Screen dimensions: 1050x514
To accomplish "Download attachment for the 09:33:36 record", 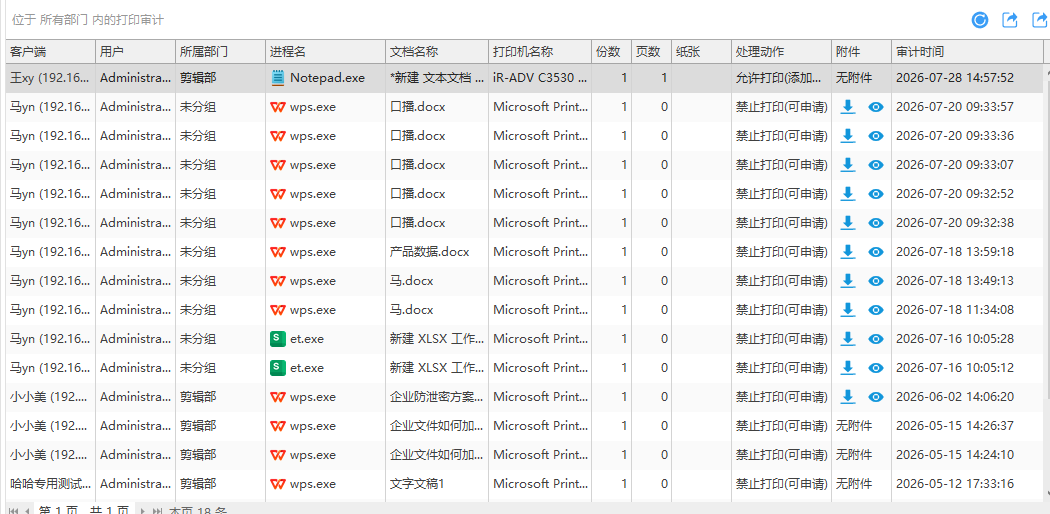I will coord(848,136).
